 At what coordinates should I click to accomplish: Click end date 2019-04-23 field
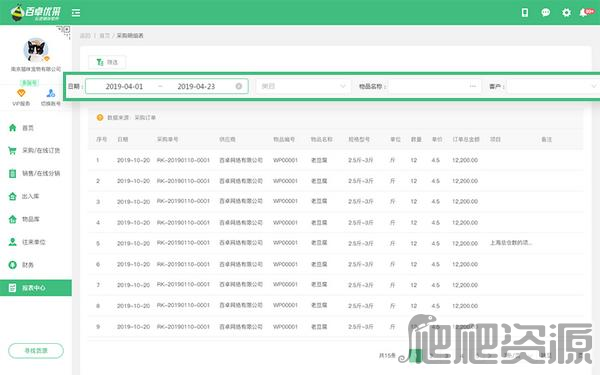pyautogui.click(x=196, y=86)
